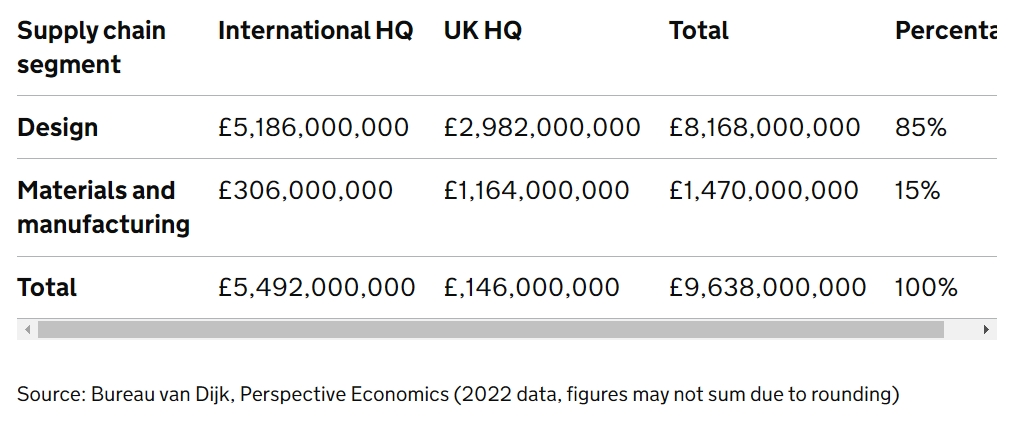
Task: Click the 'Source: Bureau van Dijk' caption text
Action: [458, 394]
